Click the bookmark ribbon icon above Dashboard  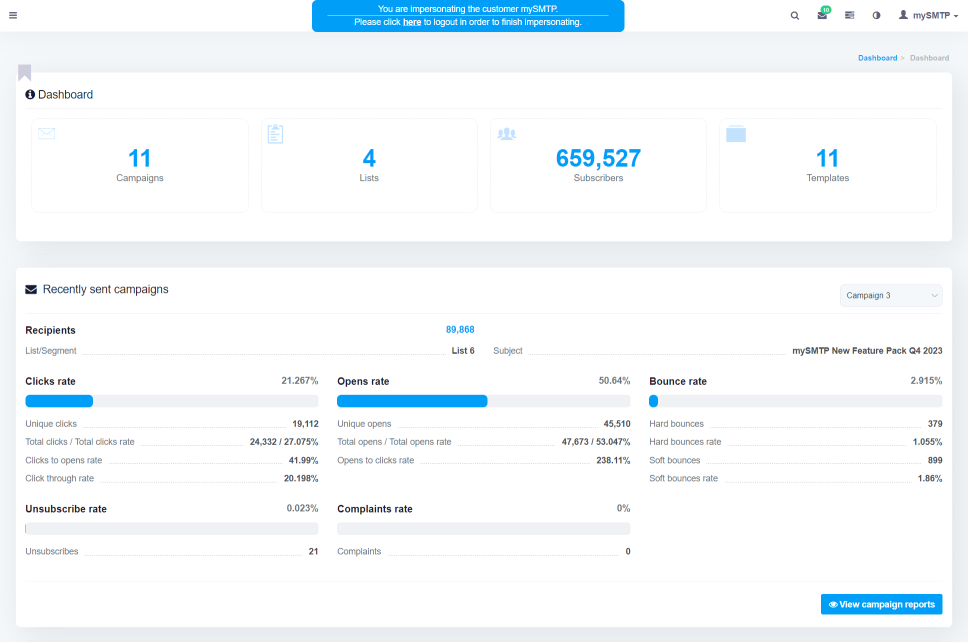point(24,72)
